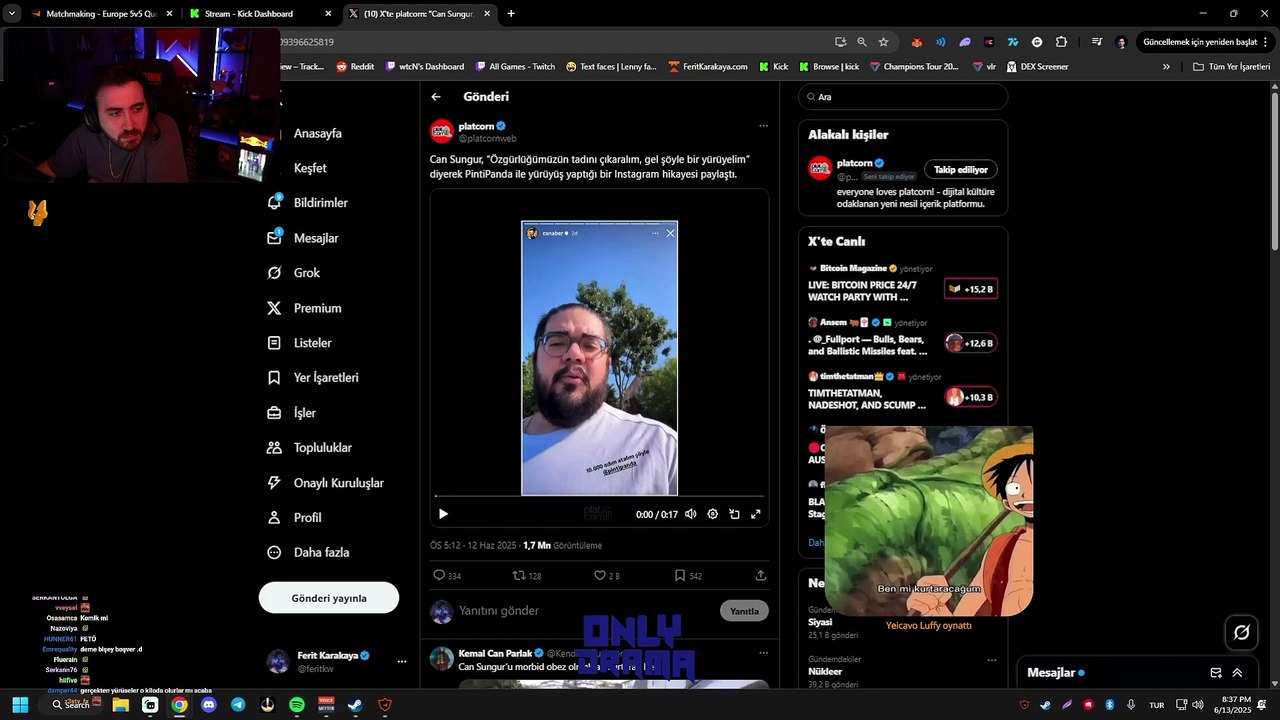Click the video progress bar

click(x=599, y=496)
